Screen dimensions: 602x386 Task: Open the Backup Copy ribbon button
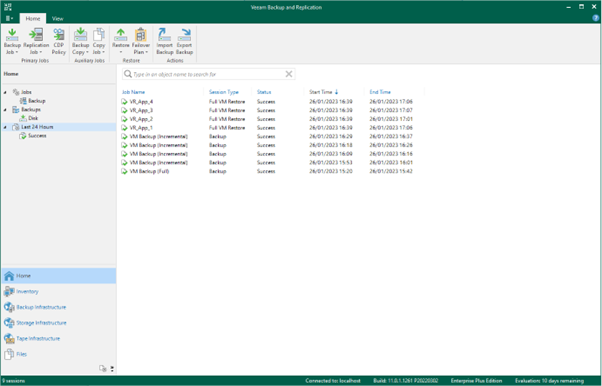(x=80, y=41)
